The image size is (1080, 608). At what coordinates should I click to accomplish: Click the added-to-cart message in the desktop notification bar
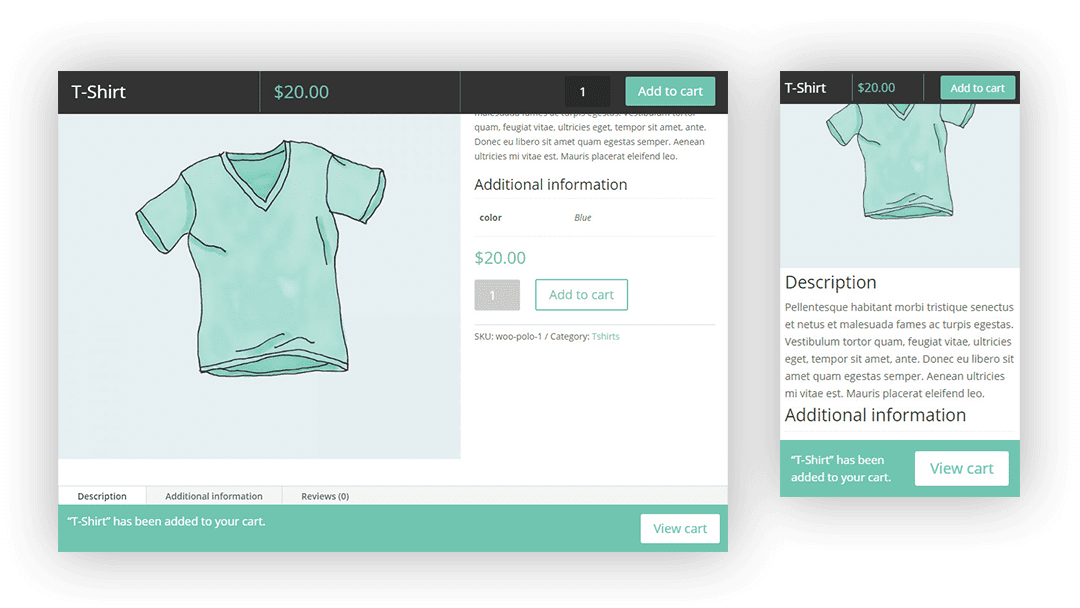(x=167, y=521)
